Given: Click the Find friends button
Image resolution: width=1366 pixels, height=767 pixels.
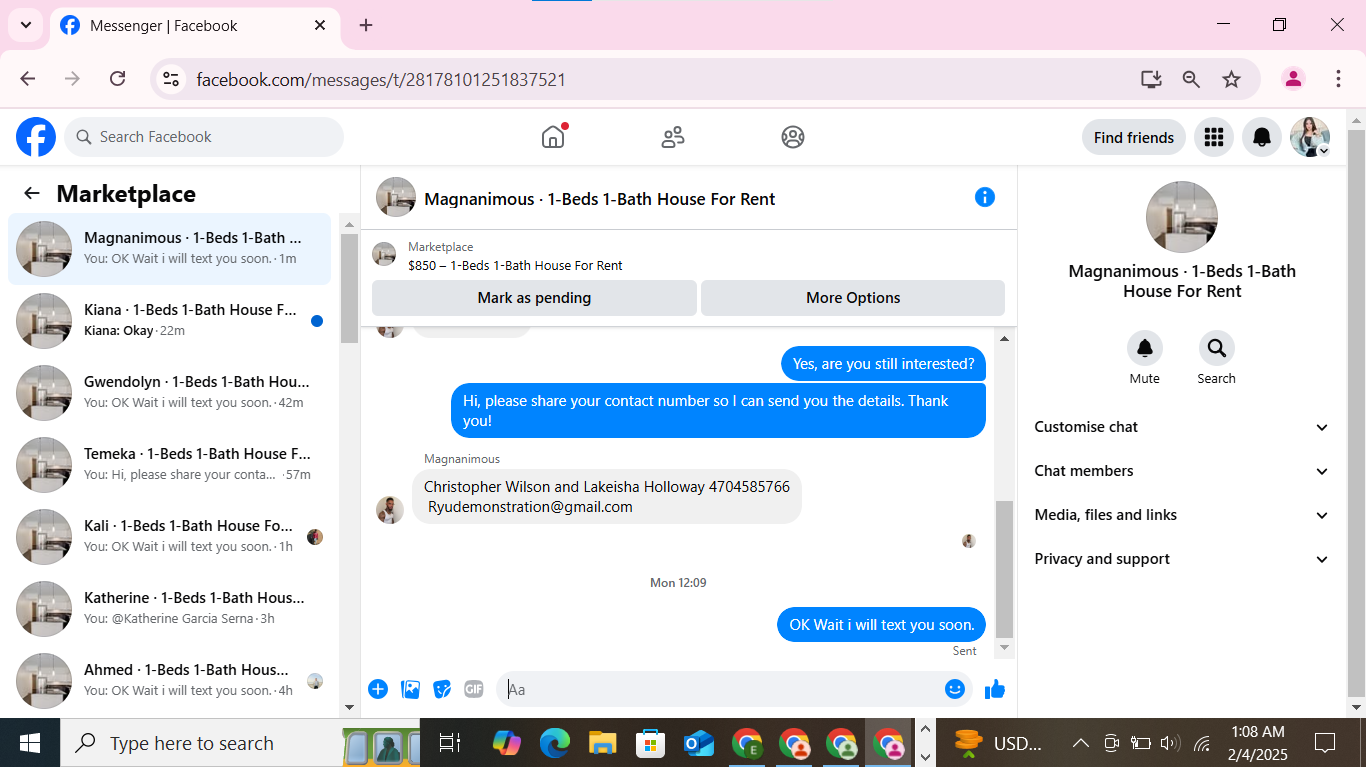Looking at the screenshot, I should (1134, 137).
